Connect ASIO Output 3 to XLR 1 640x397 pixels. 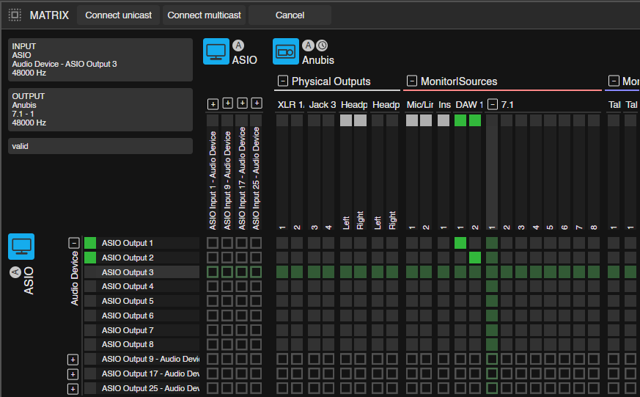[282, 272]
